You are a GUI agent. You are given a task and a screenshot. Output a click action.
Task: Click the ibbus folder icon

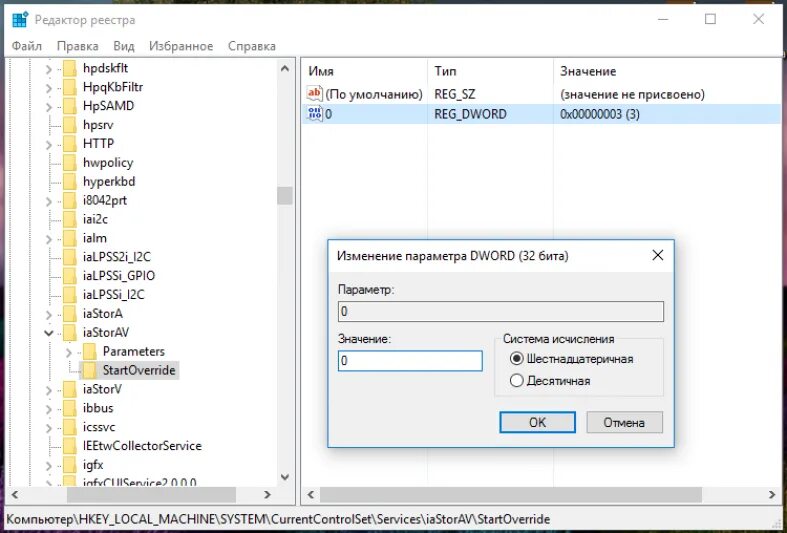[70, 408]
